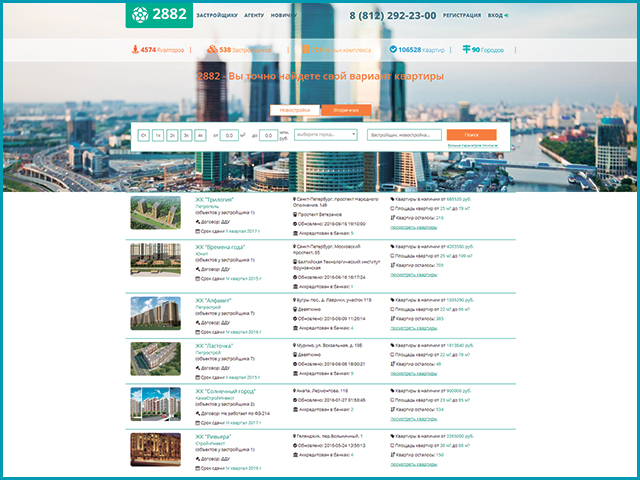Open the ЖК "Ривьера" title link
Screen dimensions: 640x480
tap(213, 436)
